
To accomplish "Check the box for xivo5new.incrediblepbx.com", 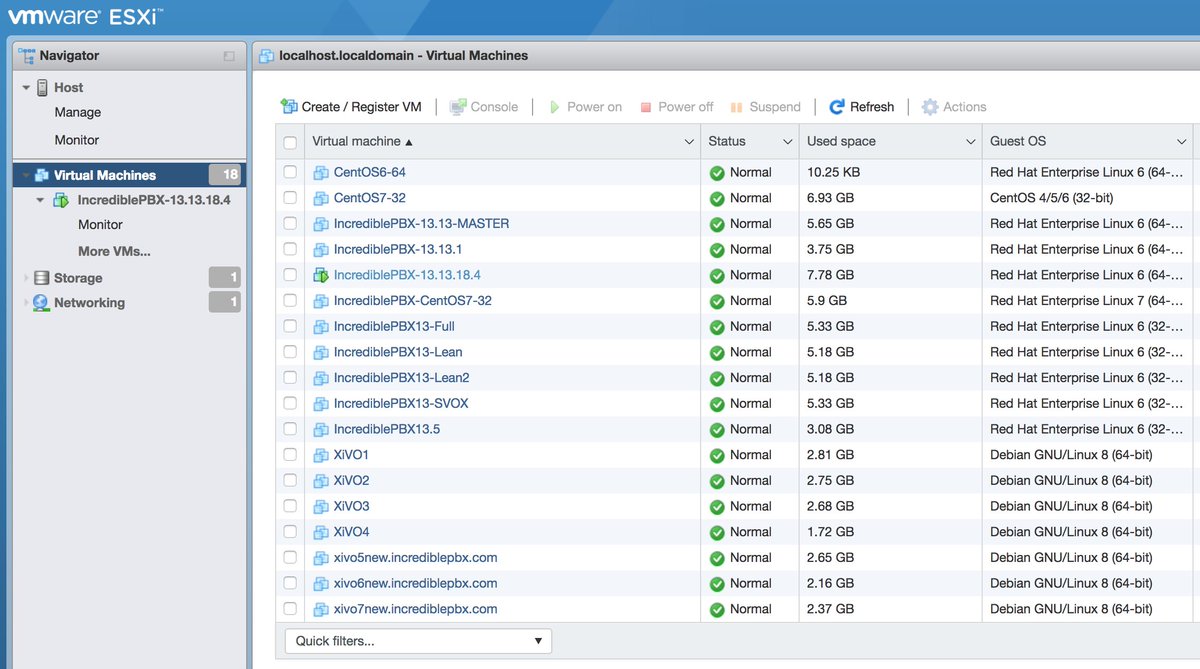I will [290, 557].
